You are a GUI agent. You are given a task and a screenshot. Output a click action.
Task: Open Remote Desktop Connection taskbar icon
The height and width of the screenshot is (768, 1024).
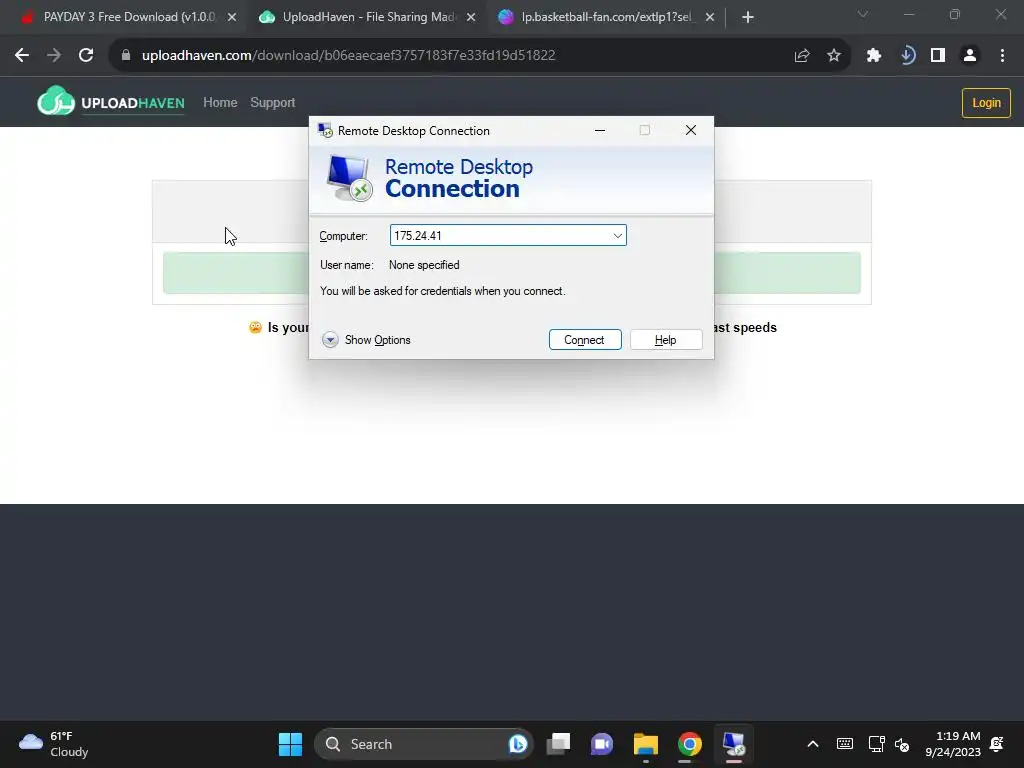pos(733,744)
